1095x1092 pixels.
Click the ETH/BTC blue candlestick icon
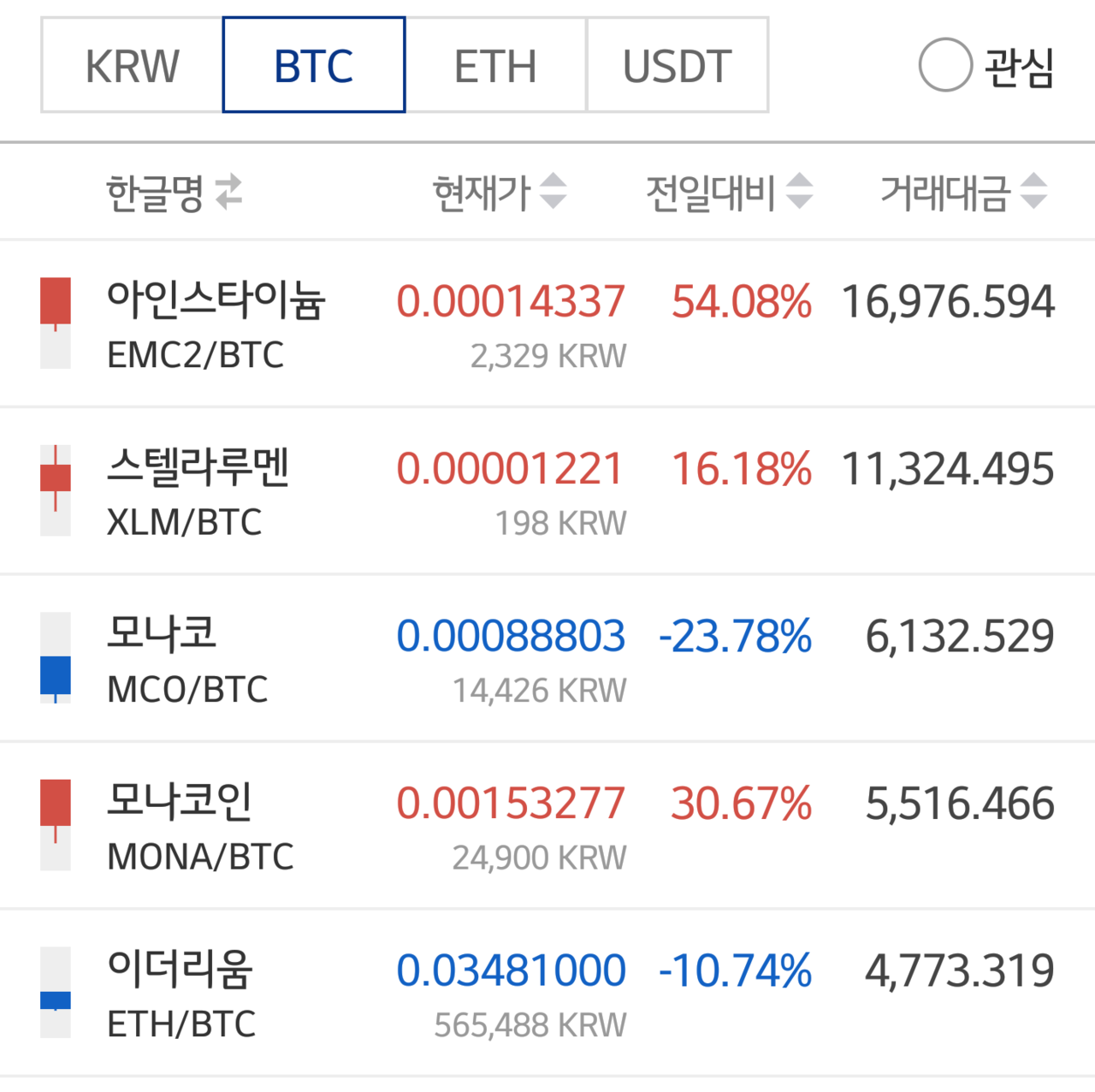(x=55, y=993)
